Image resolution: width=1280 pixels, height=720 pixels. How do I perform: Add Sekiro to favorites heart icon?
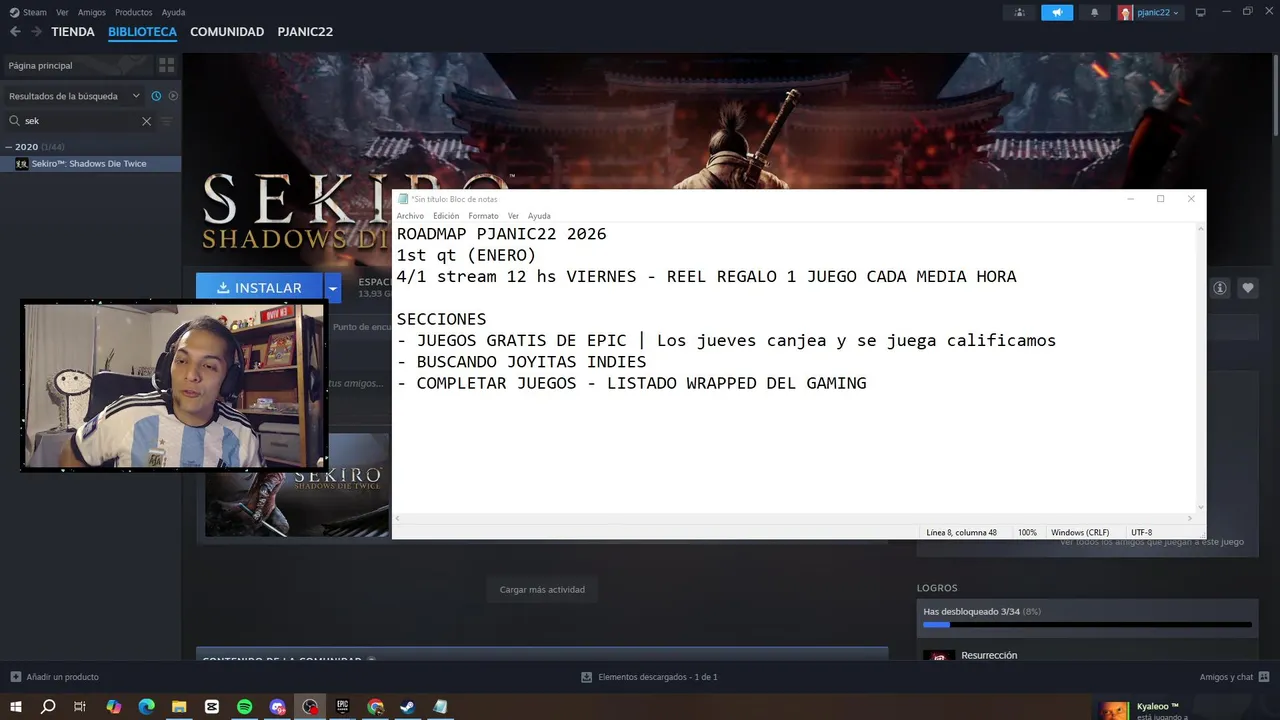[1248, 288]
